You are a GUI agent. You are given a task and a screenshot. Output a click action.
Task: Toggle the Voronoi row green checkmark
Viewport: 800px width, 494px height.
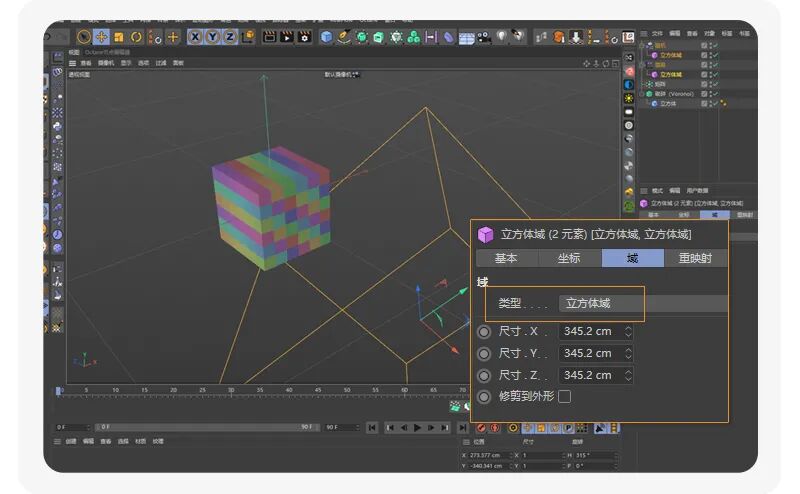tap(715, 94)
